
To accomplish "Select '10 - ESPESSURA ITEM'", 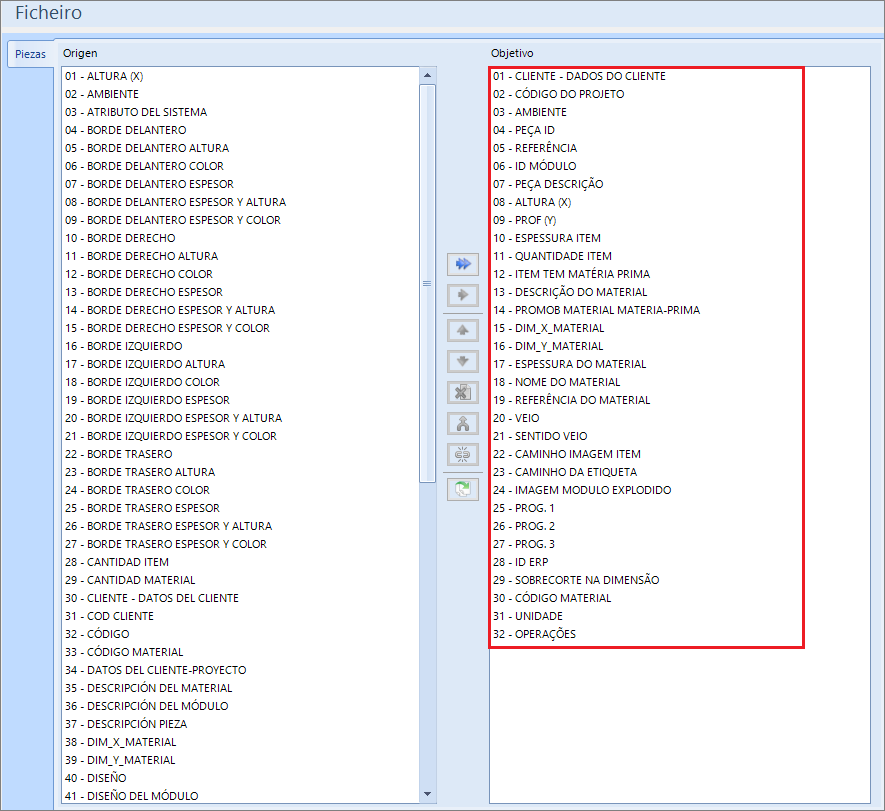I will point(547,238).
